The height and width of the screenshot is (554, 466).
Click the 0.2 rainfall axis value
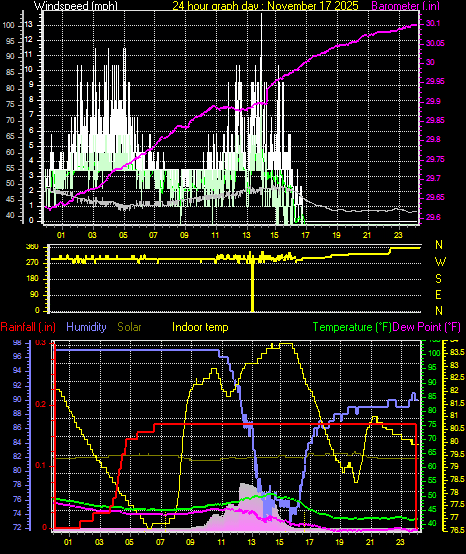pyautogui.click(x=41, y=405)
